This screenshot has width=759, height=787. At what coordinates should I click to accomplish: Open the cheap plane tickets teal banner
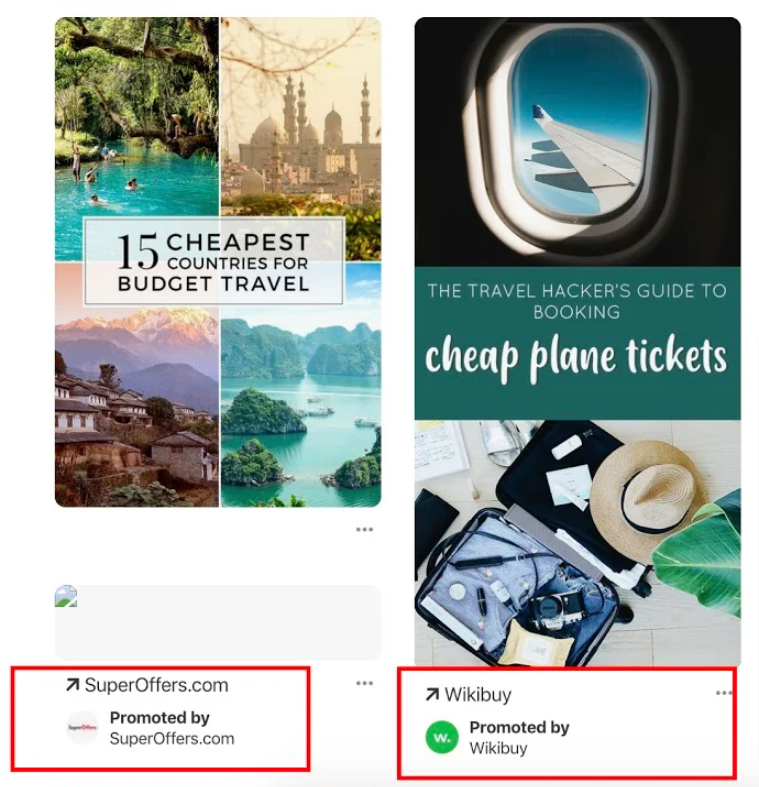(x=577, y=344)
